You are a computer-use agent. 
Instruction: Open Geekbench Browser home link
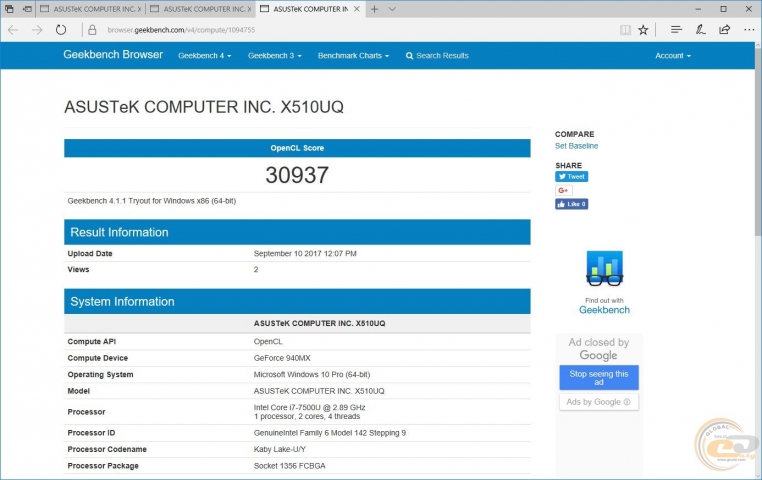coord(113,54)
